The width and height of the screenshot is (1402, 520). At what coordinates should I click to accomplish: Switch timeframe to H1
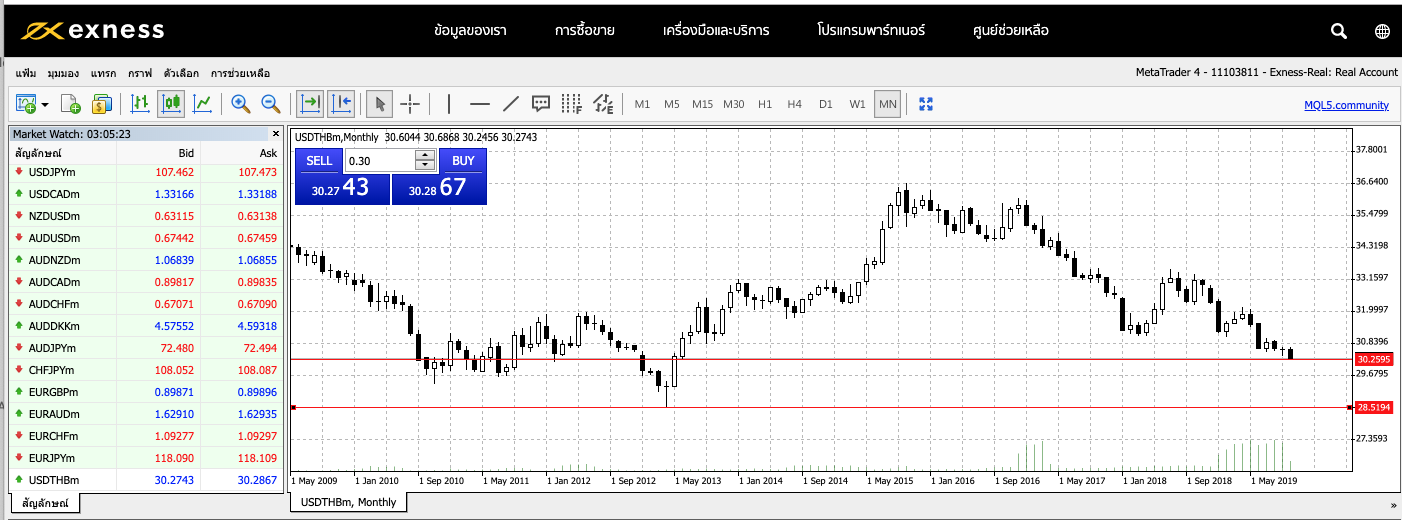click(x=765, y=104)
